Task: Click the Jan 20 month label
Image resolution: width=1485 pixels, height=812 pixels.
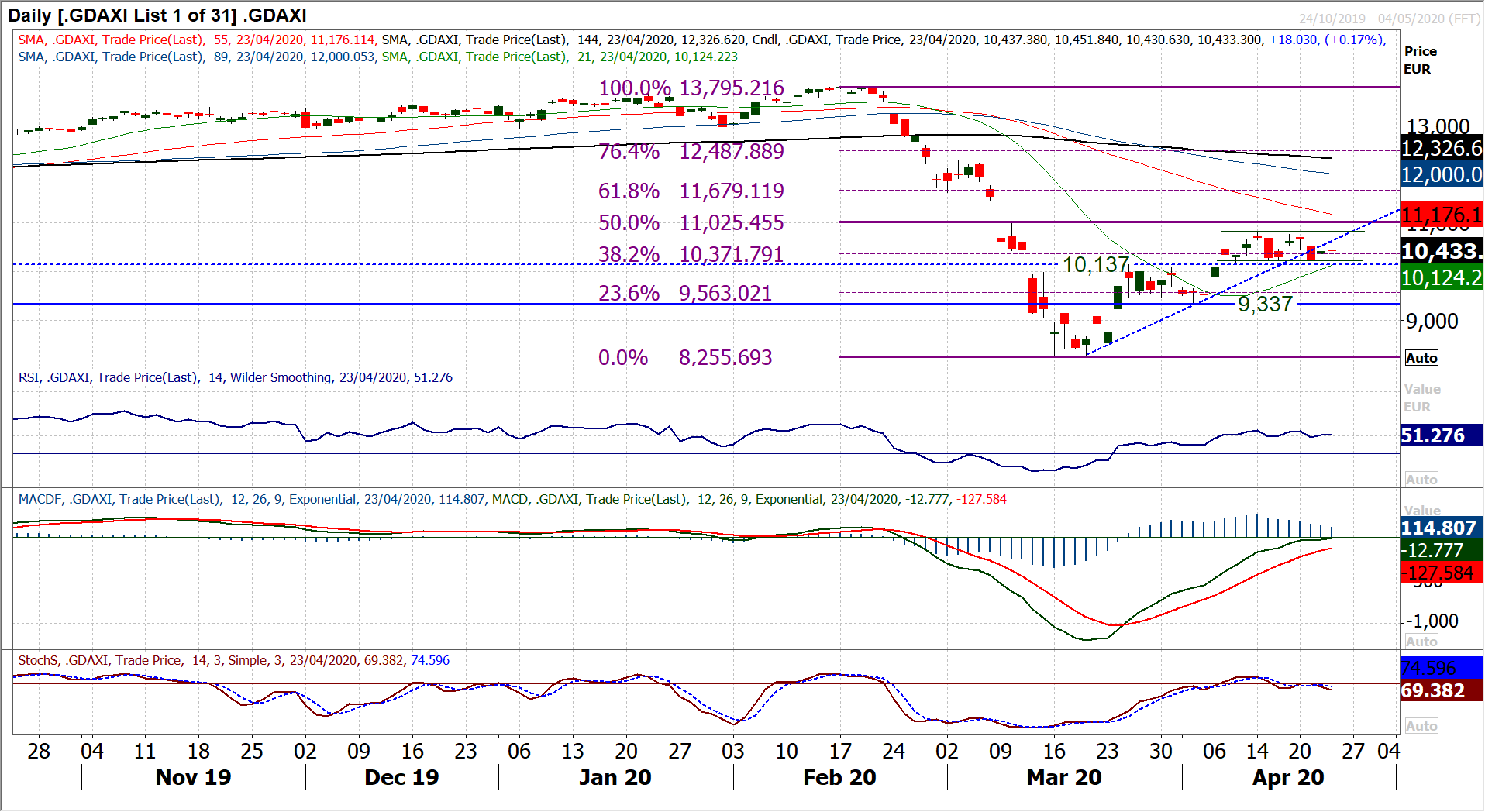Action: 615,777
